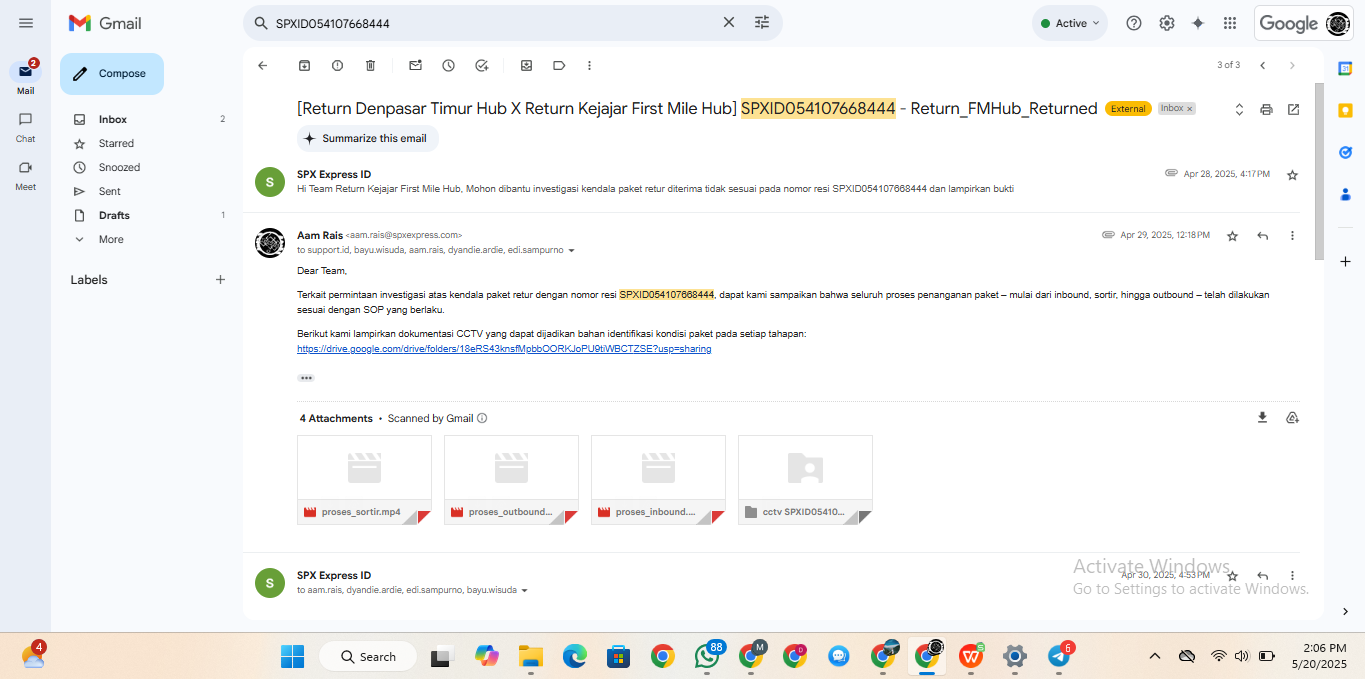The image size is (1365, 679).
Task: Open proses_inbound video attachment
Action: pyautogui.click(x=658, y=480)
